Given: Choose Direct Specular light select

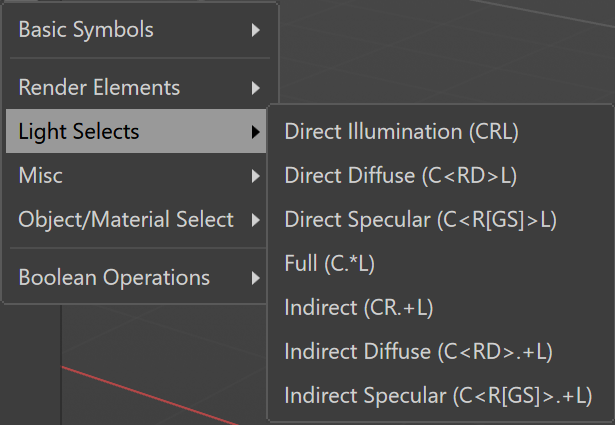Looking at the screenshot, I should [x=440, y=219].
